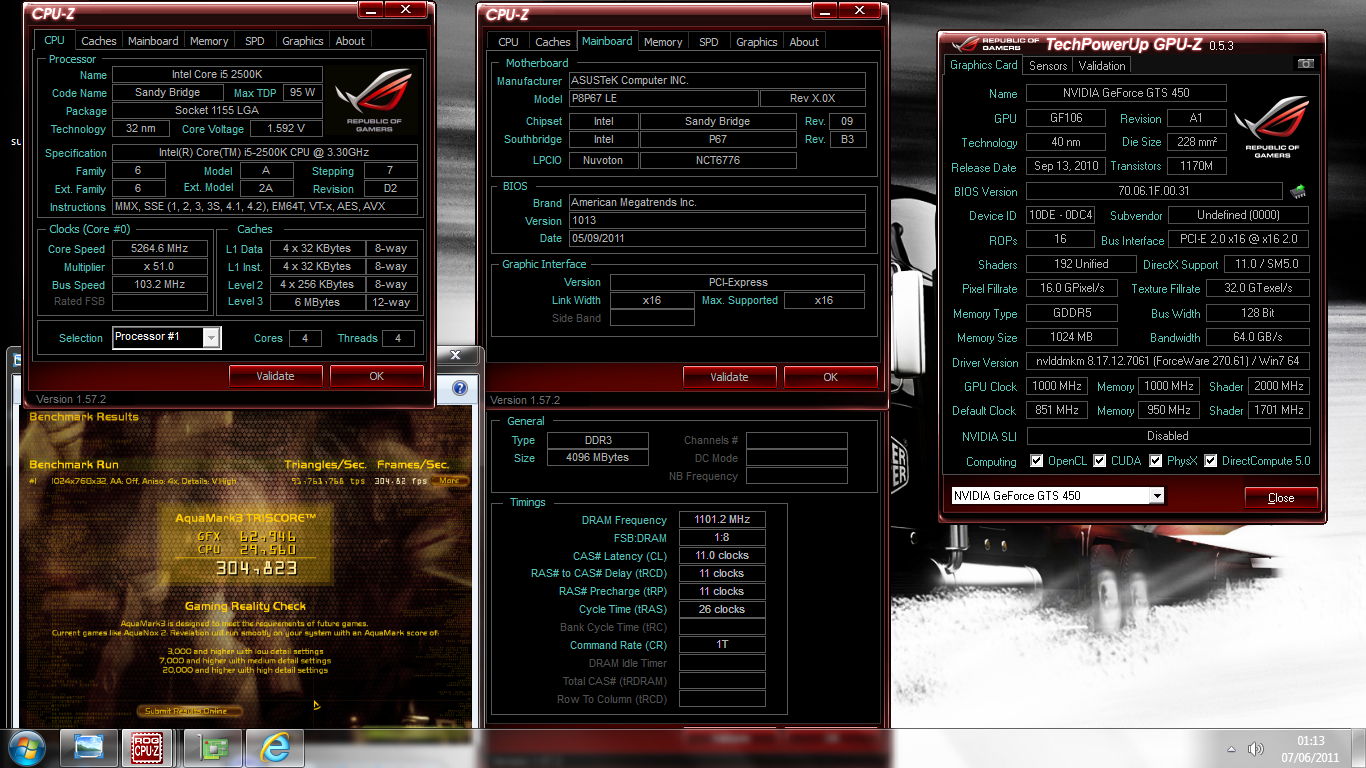
Task: Click OK in the left CPU-Z window
Action: pos(377,376)
